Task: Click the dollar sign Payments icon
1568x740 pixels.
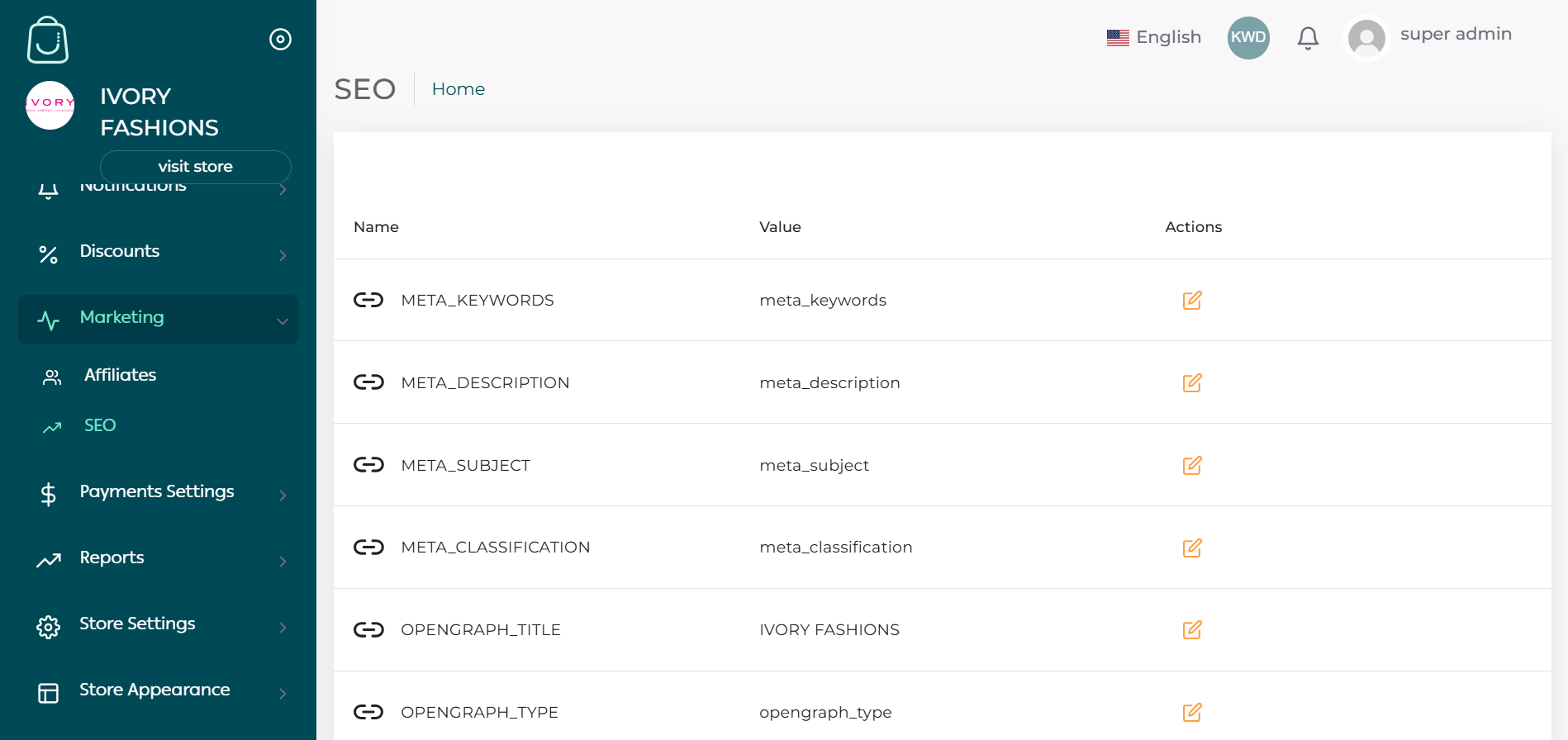Action: (48, 495)
